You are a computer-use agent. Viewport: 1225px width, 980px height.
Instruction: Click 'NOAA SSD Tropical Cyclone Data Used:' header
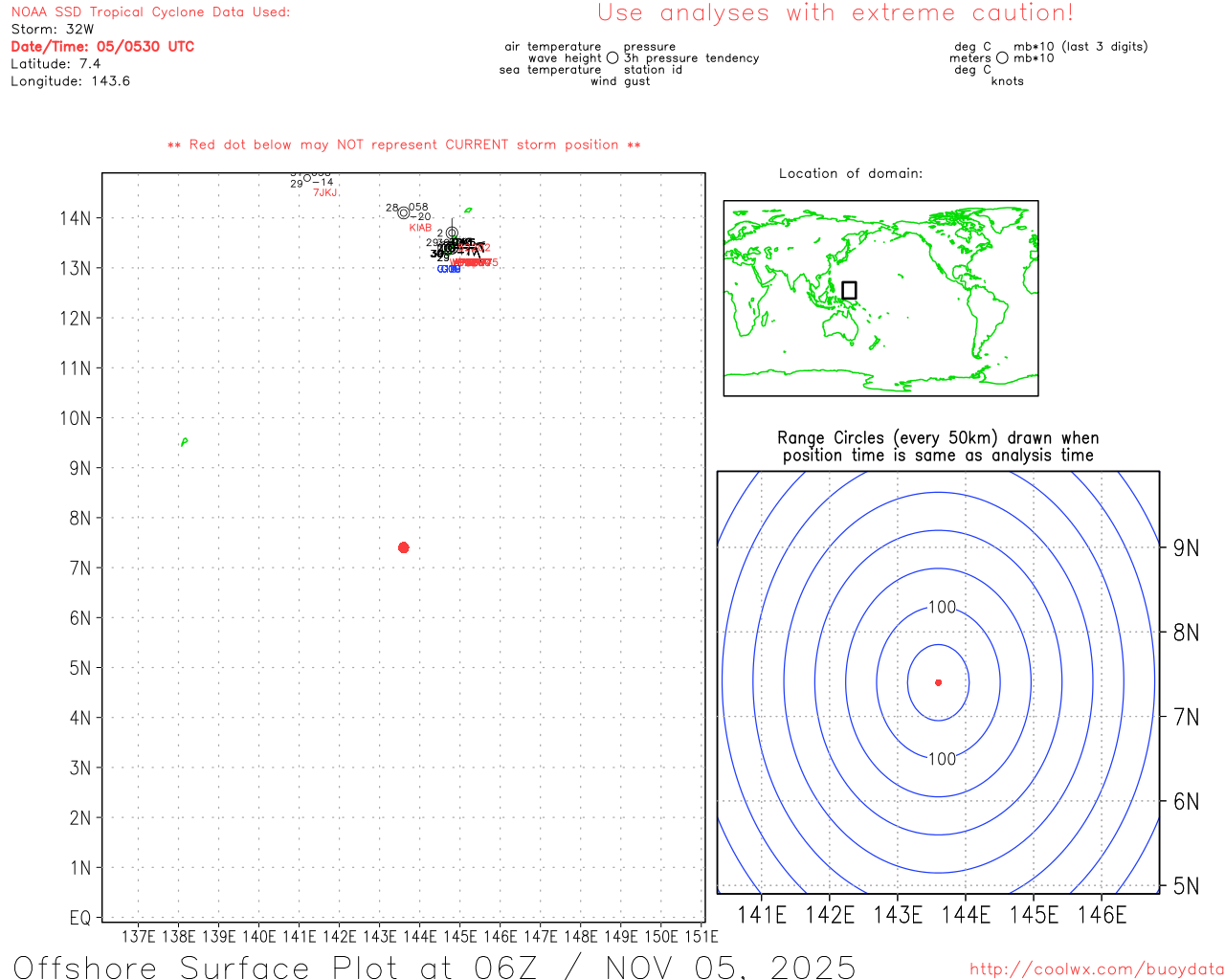[150, 12]
